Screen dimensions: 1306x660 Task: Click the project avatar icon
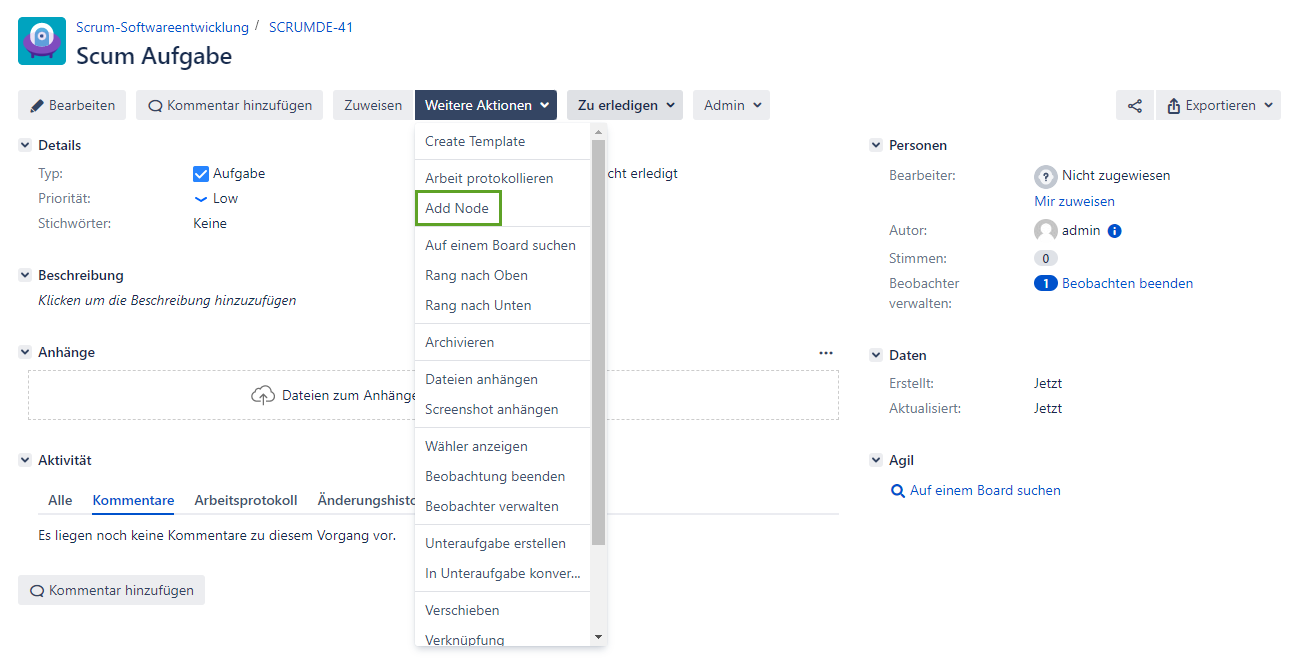[x=42, y=41]
